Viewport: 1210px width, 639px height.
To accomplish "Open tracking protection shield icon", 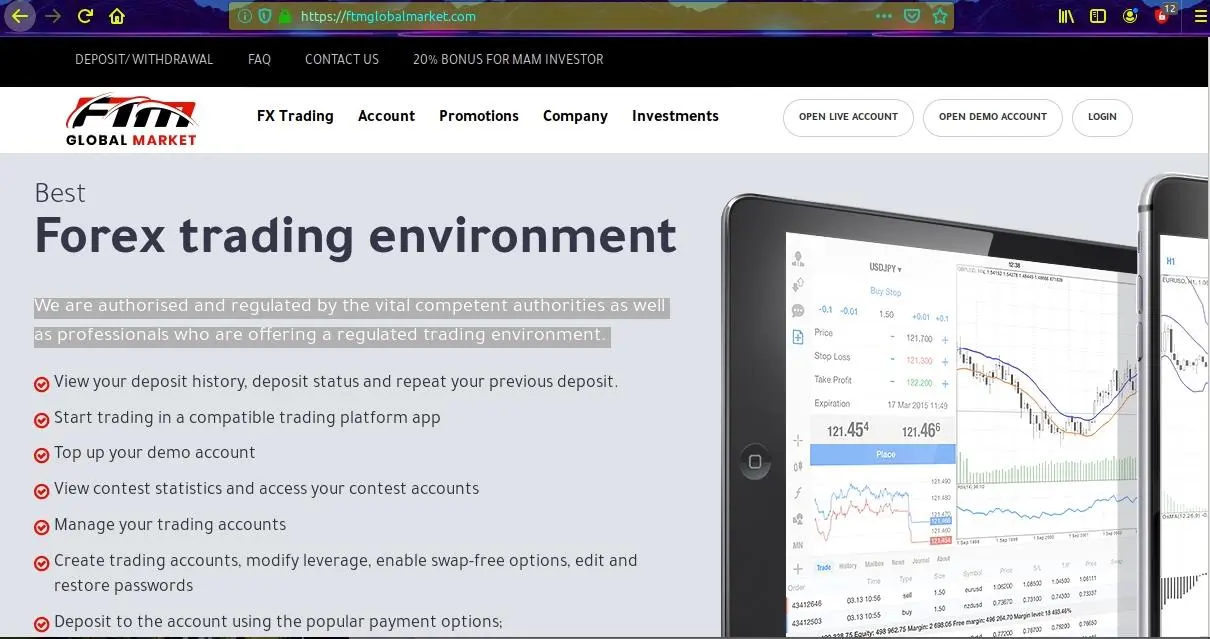I will (x=265, y=16).
